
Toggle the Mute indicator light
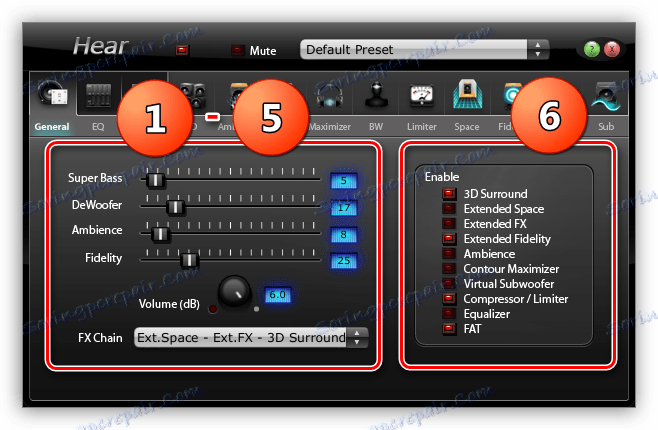[x=238, y=50]
